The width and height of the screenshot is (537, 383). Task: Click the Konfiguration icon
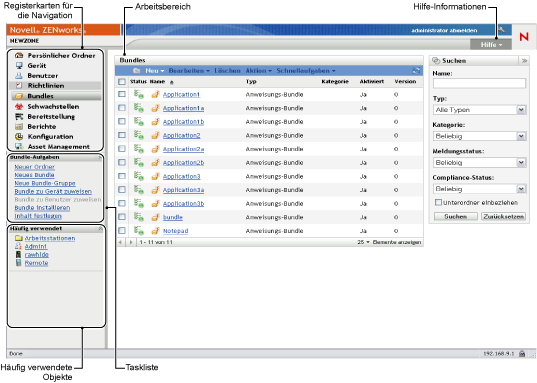click(19, 136)
